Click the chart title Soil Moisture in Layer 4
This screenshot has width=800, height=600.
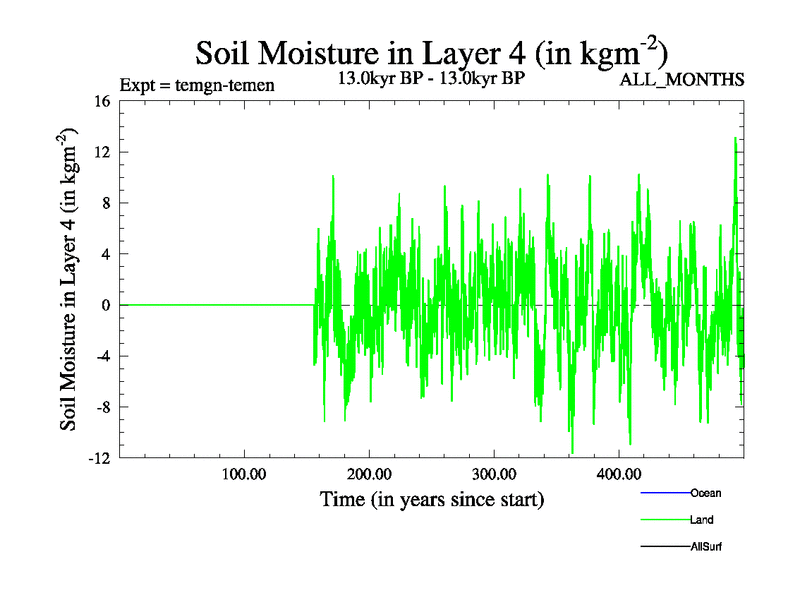click(x=431, y=50)
